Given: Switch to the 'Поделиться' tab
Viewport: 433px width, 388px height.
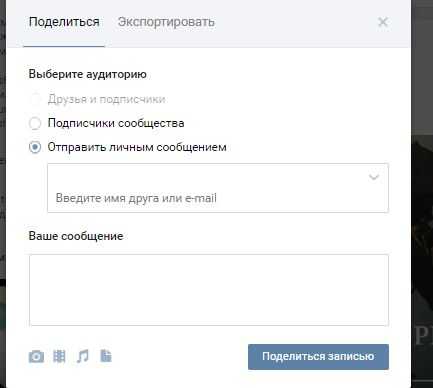Looking at the screenshot, I should (64, 22).
